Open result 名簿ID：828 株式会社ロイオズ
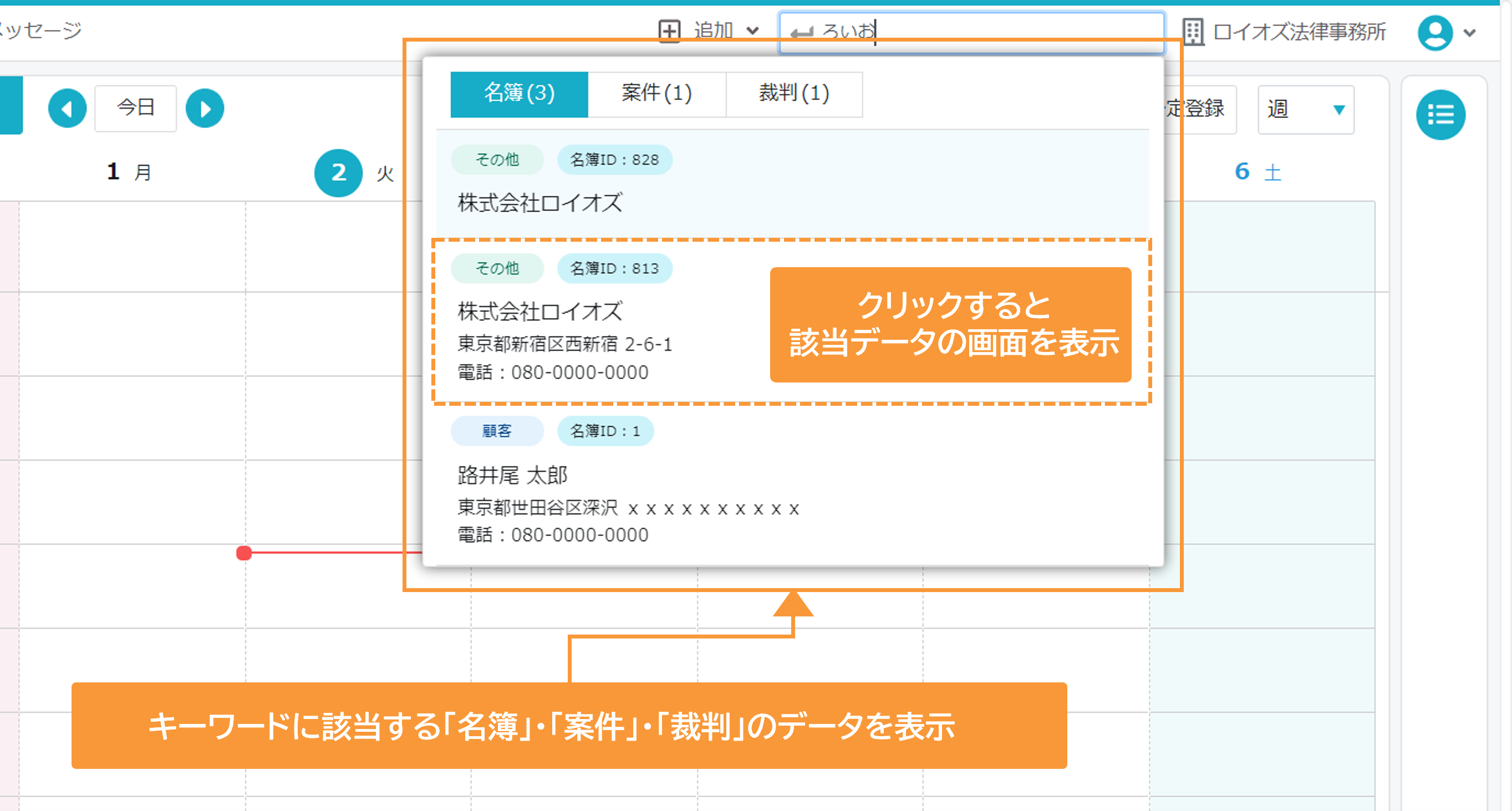This screenshot has height=811, width=1512. coord(792,182)
